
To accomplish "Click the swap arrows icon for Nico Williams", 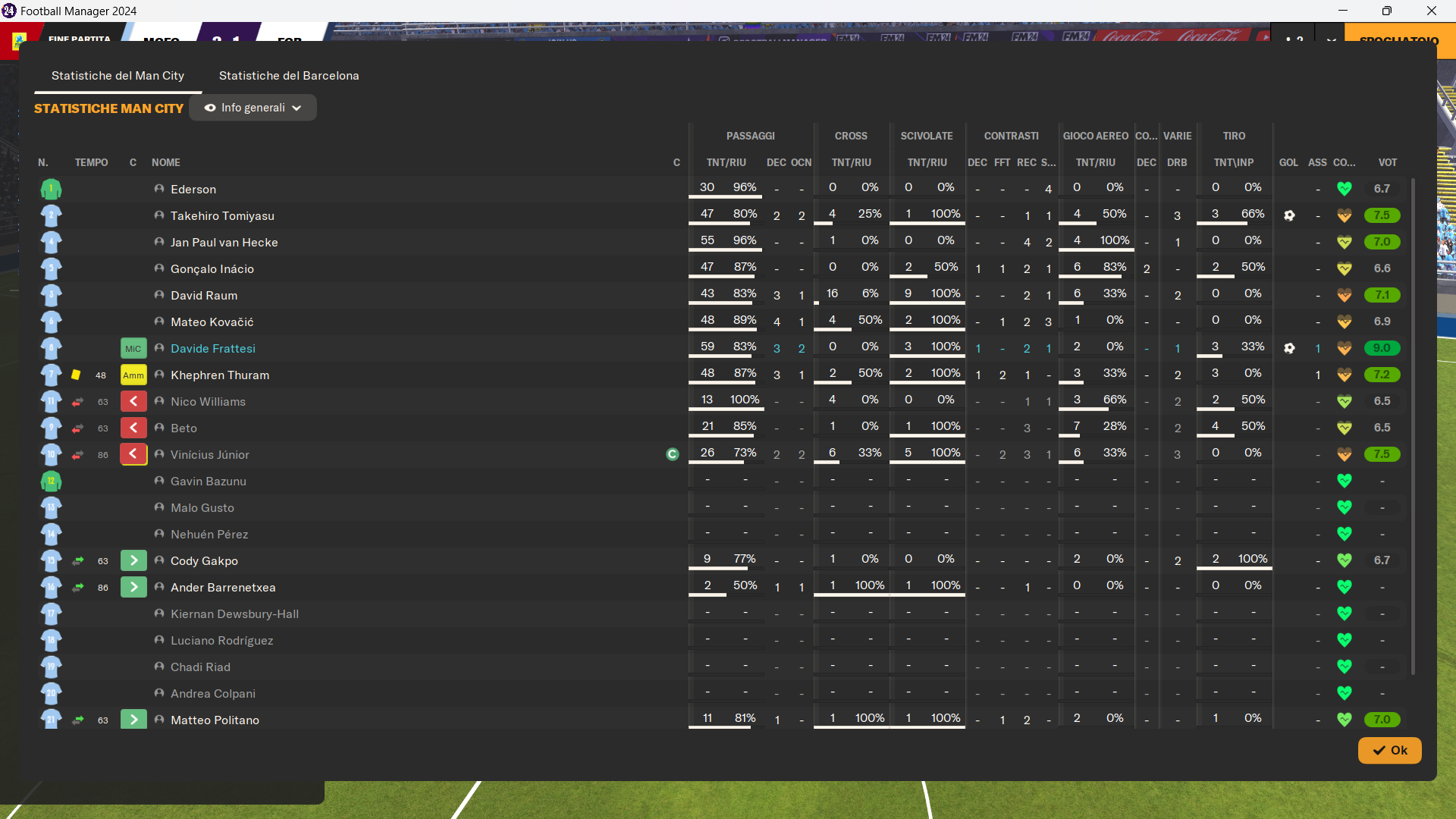I will coord(77,402).
